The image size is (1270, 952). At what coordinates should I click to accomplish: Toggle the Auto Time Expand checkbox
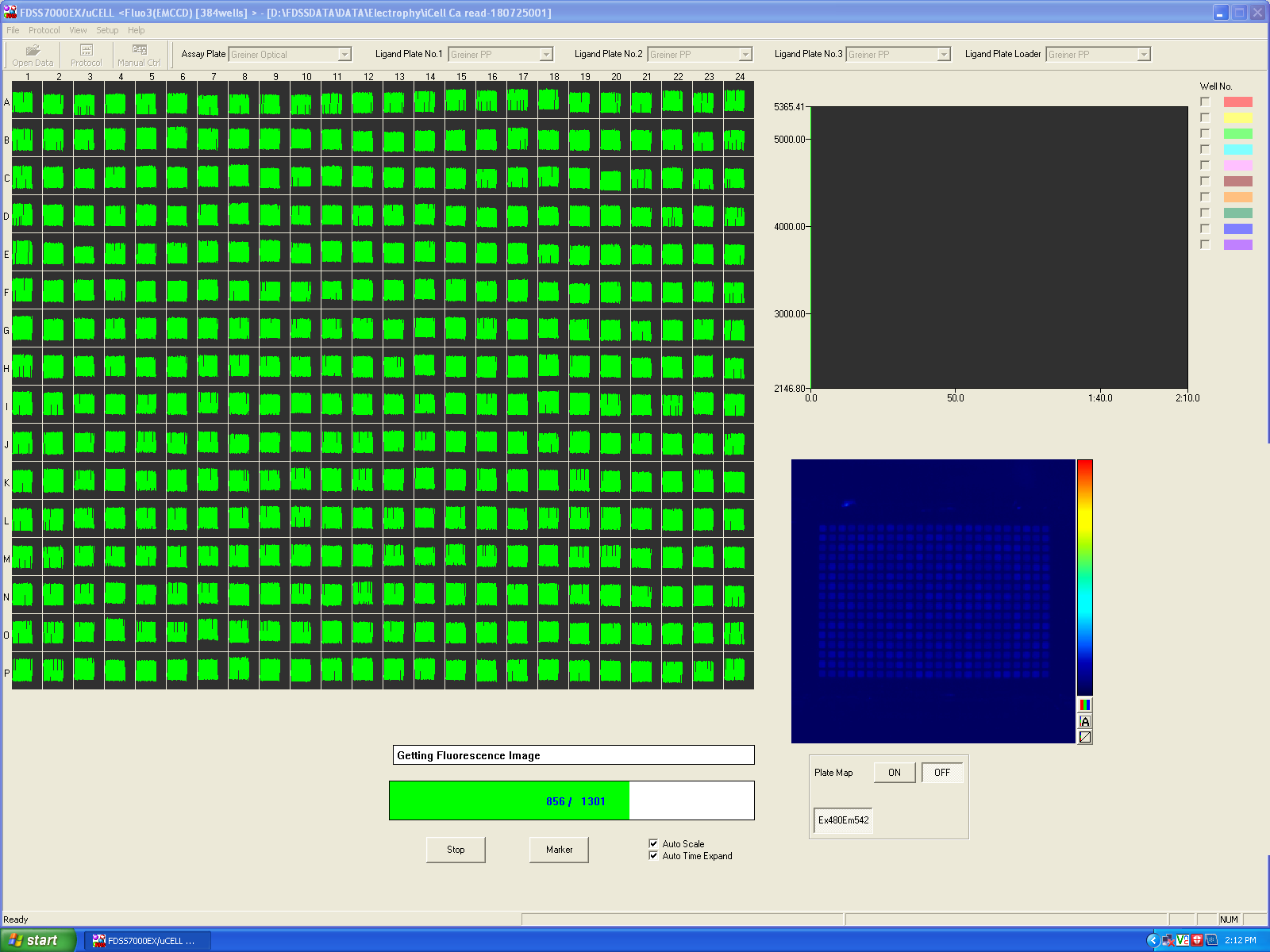pyautogui.click(x=653, y=855)
